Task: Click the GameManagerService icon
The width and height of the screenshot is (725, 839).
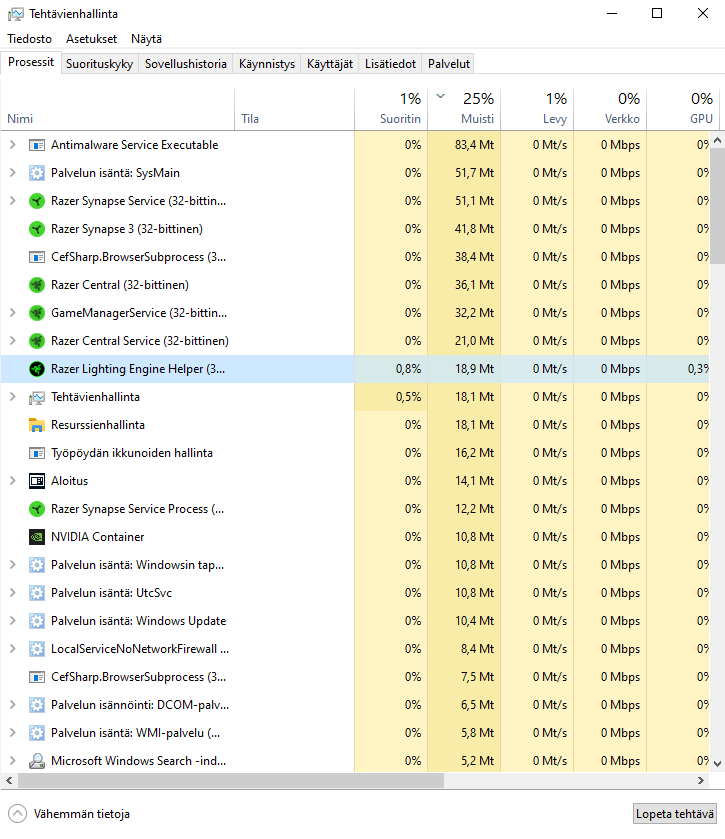Action: pyautogui.click(x=36, y=312)
